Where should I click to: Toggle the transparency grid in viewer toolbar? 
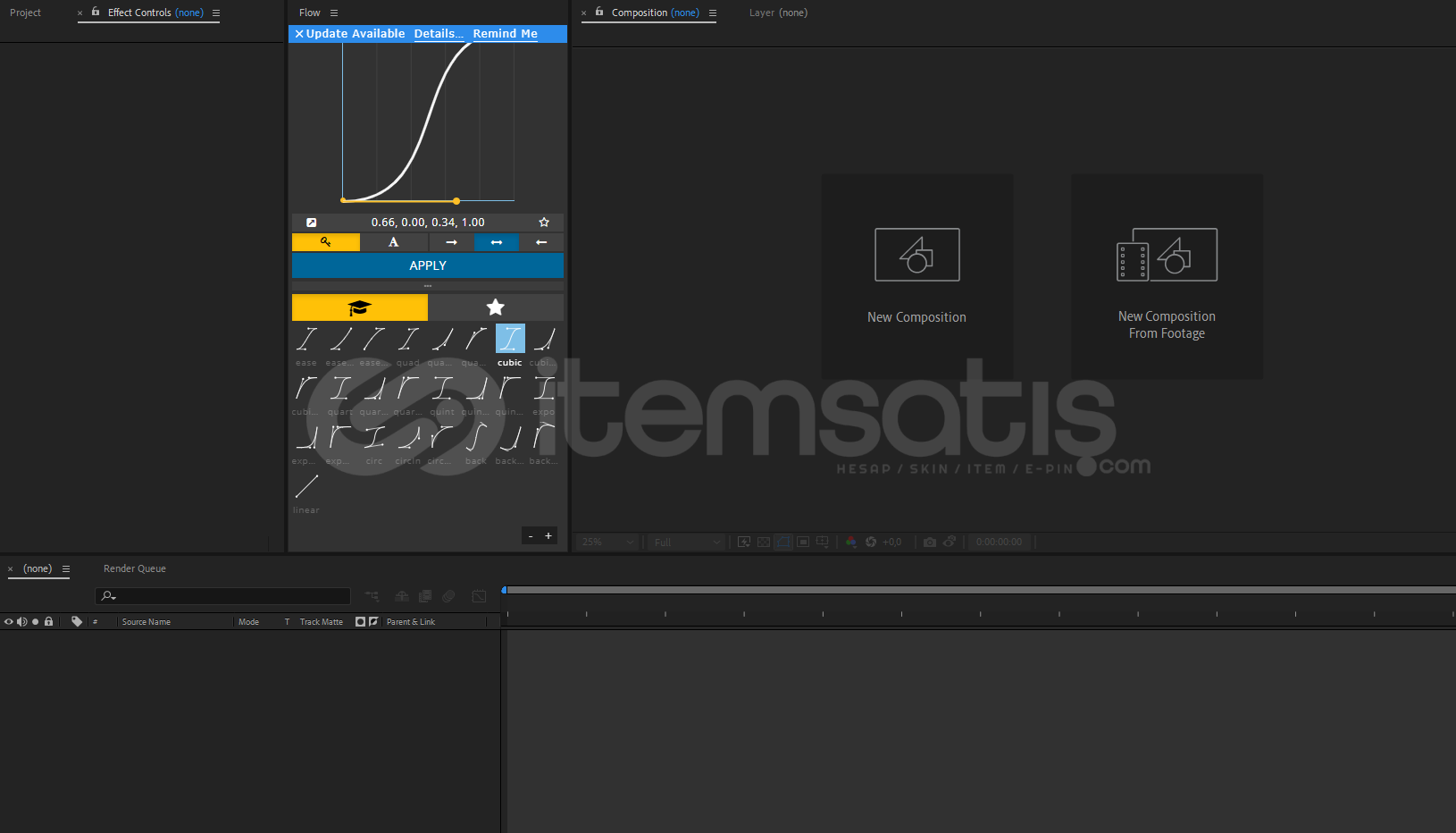[764, 542]
